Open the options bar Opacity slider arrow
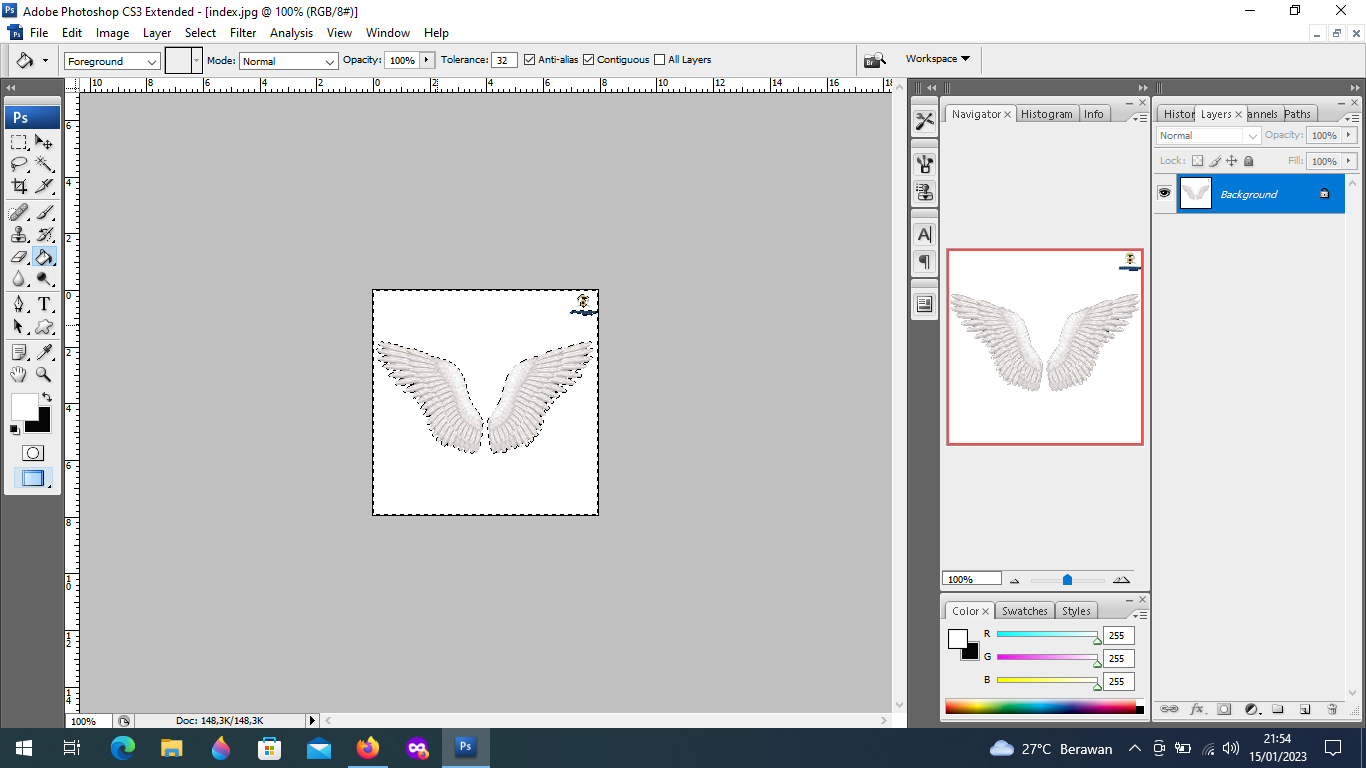The width and height of the screenshot is (1366, 768). click(428, 60)
